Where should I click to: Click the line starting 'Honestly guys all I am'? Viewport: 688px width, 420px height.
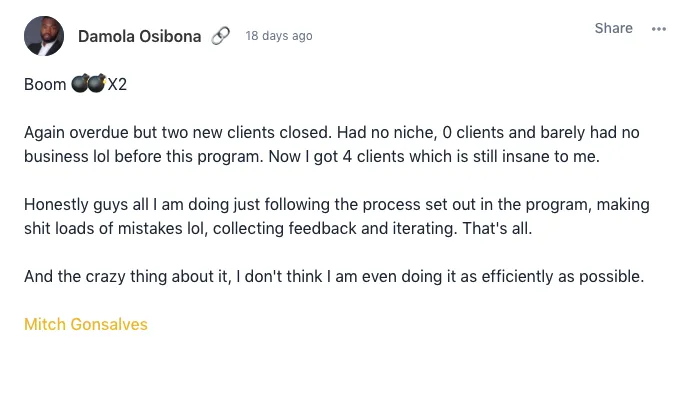coord(337,205)
